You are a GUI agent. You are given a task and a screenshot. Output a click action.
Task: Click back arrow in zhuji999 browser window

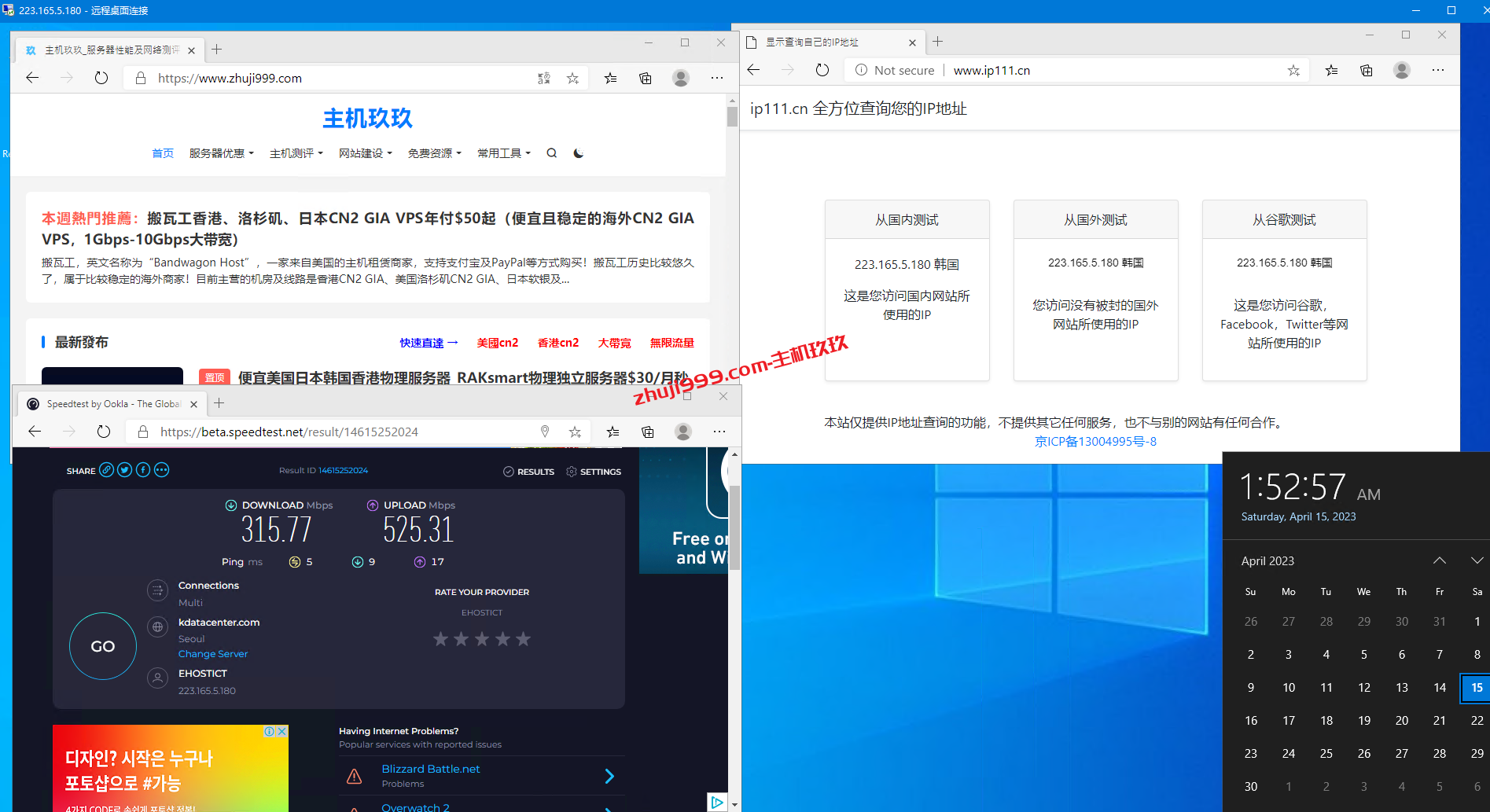pos(32,78)
